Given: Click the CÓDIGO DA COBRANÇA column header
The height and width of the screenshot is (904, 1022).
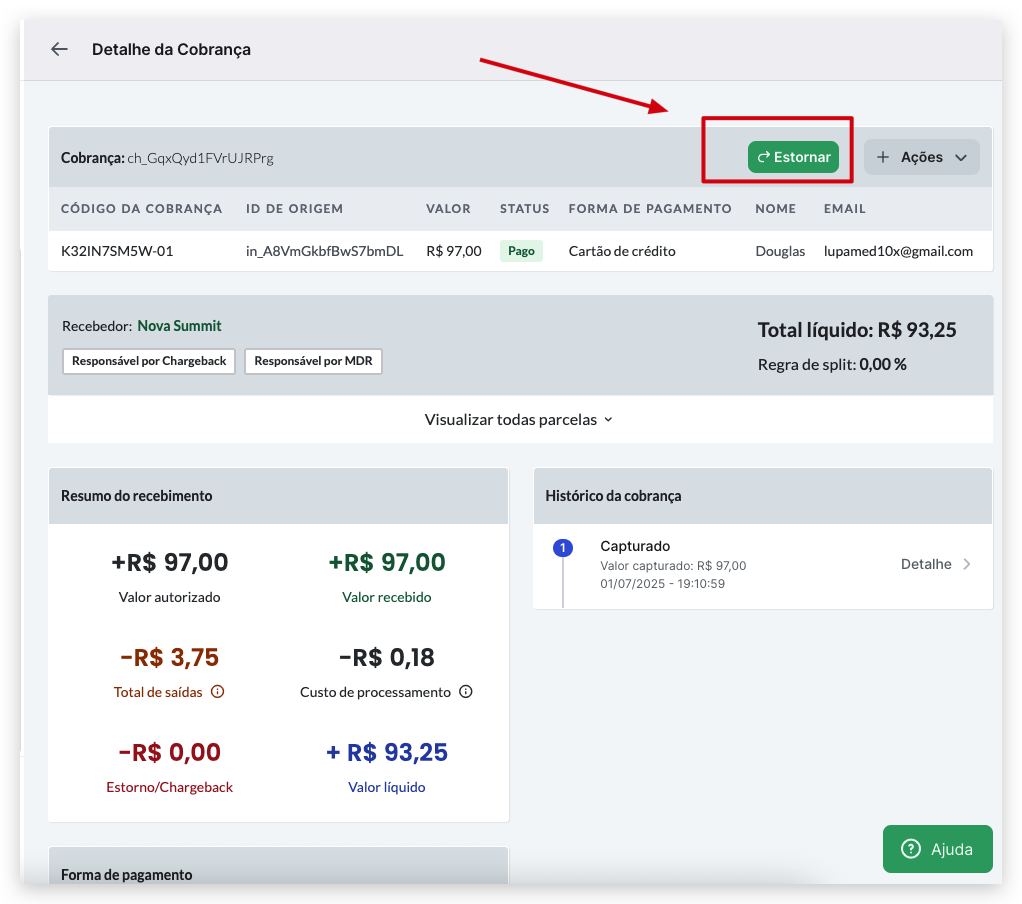Looking at the screenshot, I should [141, 209].
